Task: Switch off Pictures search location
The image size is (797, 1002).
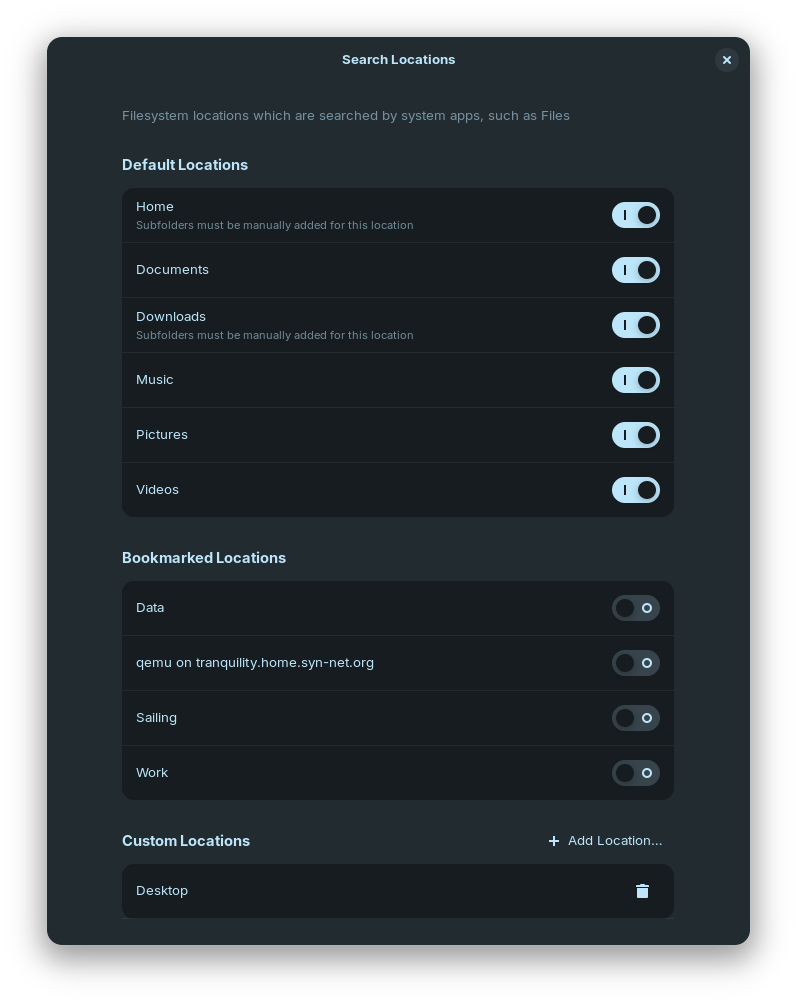Action: pos(636,435)
